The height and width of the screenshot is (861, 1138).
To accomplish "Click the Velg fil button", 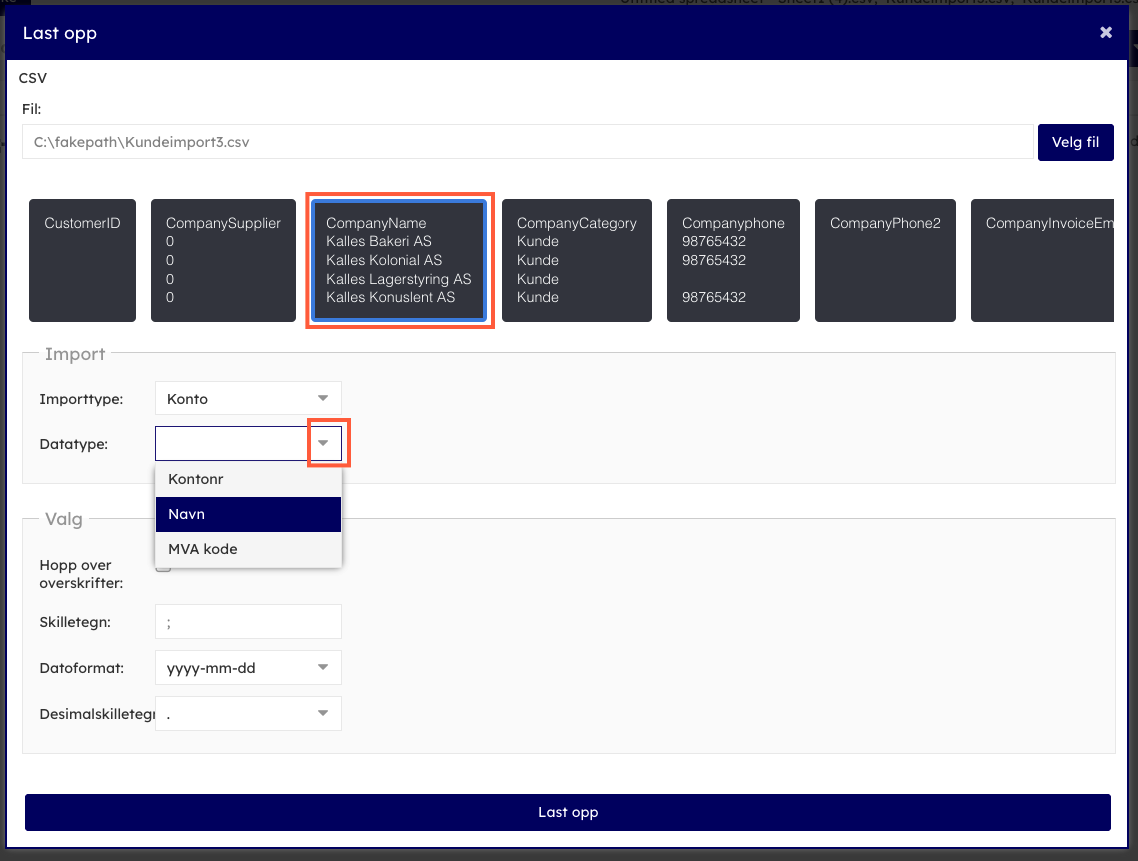I will click(1075, 142).
